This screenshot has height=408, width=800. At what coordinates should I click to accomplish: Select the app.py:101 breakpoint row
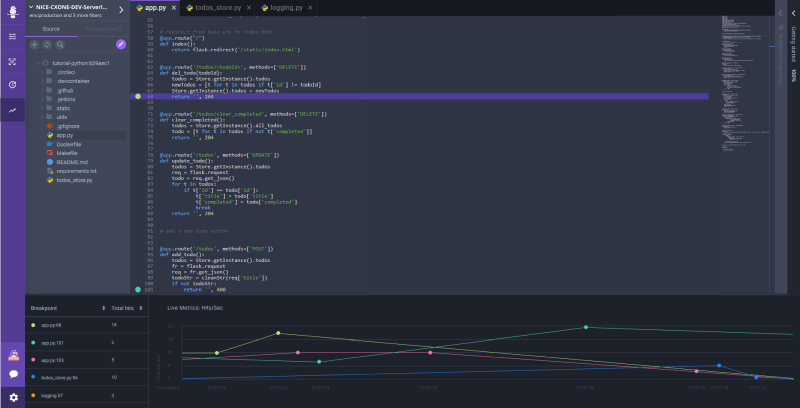87,343
